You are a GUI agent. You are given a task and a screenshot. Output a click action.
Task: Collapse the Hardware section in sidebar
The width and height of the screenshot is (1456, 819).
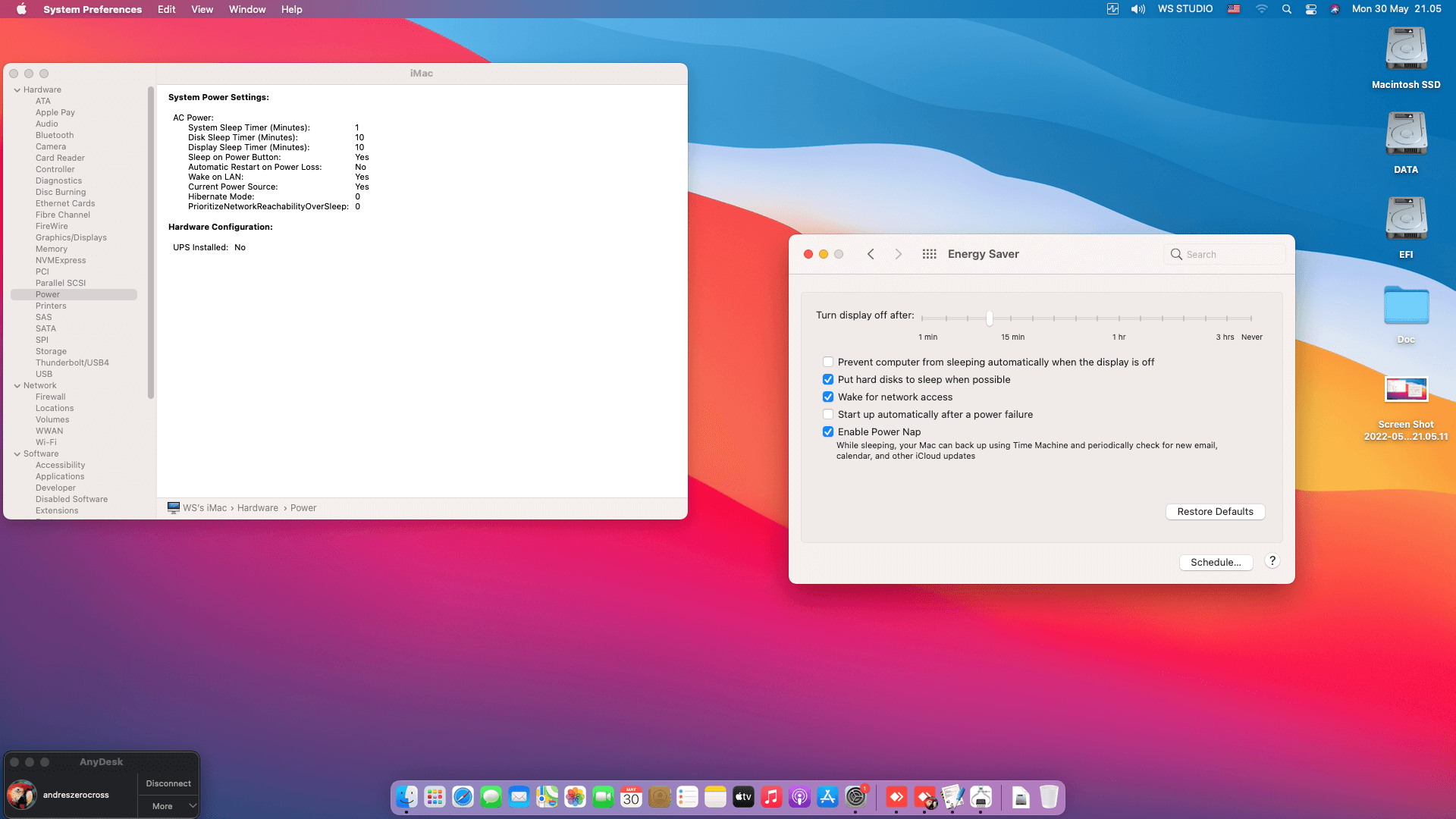[17, 90]
